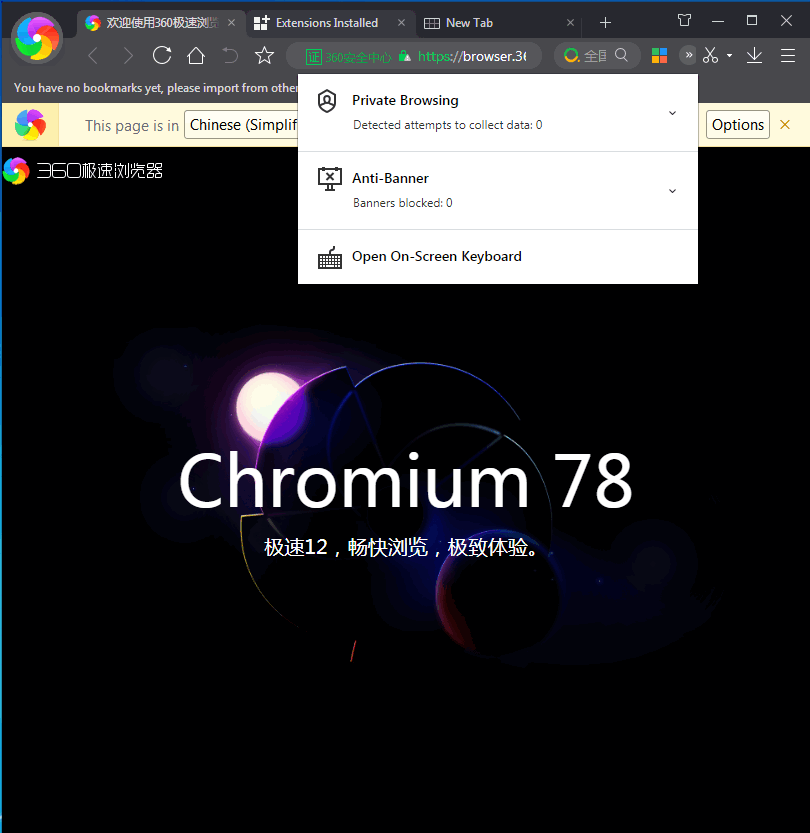Image resolution: width=810 pixels, height=833 pixels.
Task: Close the Extensions Installed tab
Action: point(402,23)
